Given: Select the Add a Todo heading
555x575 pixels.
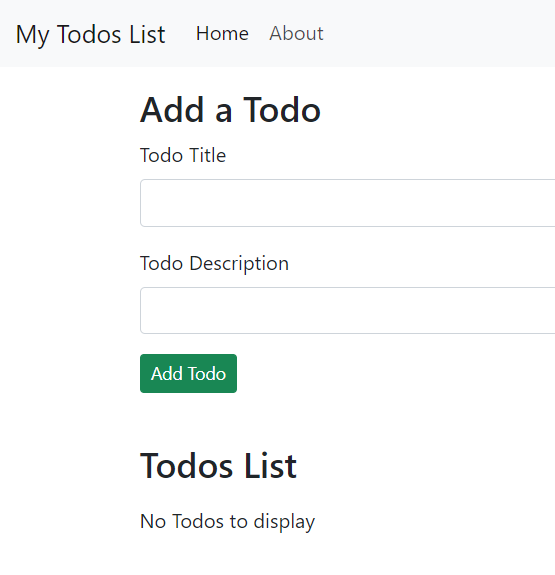Looking at the screenshot, I should click(230, 110).
